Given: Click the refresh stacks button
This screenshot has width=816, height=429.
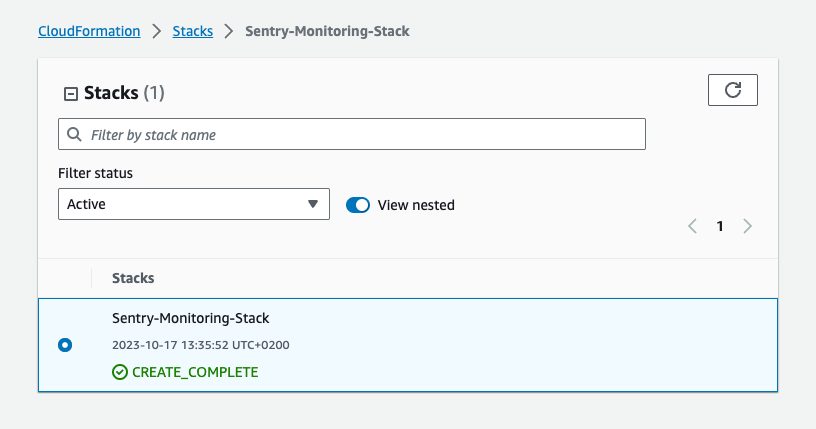Looking at the screenshot, I should click(x=732, y=90).
